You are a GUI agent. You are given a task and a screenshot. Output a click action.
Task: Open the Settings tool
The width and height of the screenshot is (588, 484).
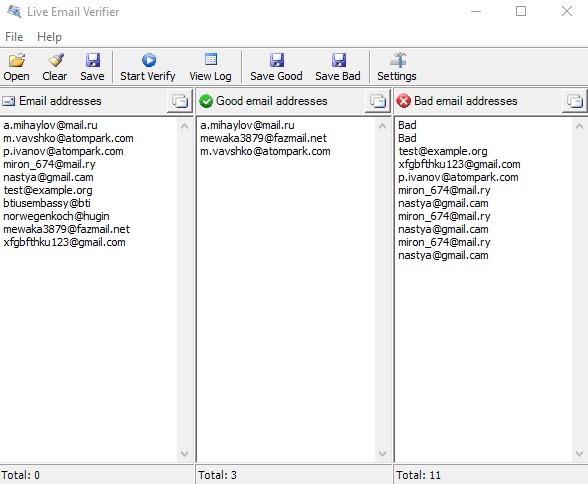pyautogui.click(x=397, y=67)
